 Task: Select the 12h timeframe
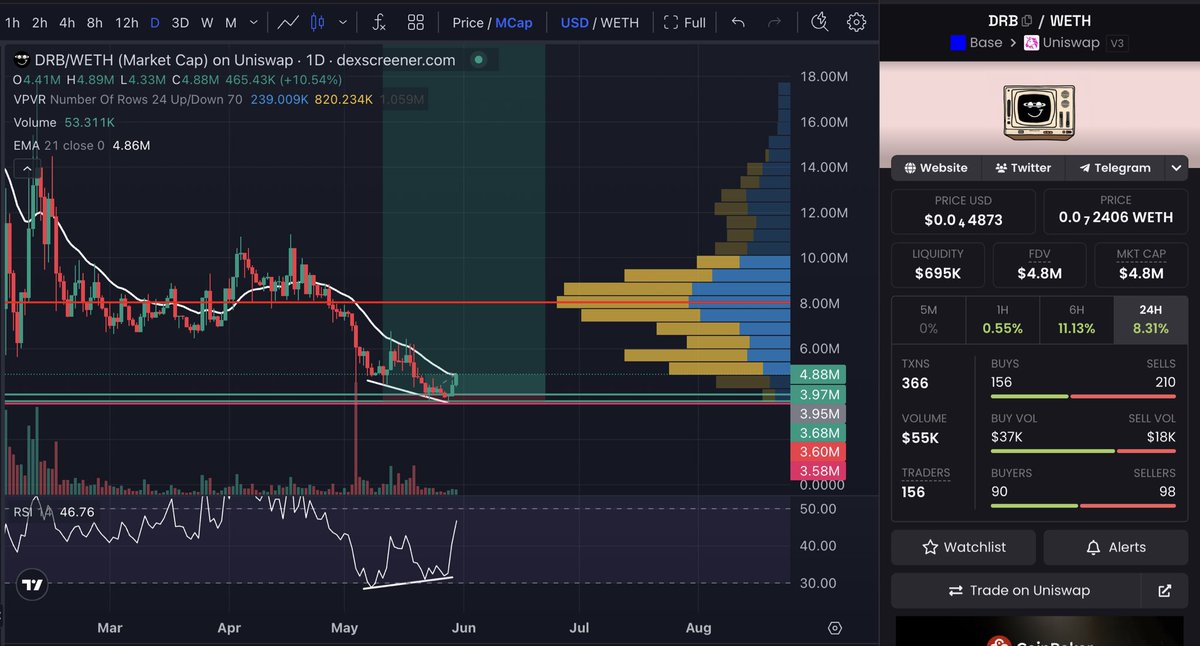tap(127, 22)
